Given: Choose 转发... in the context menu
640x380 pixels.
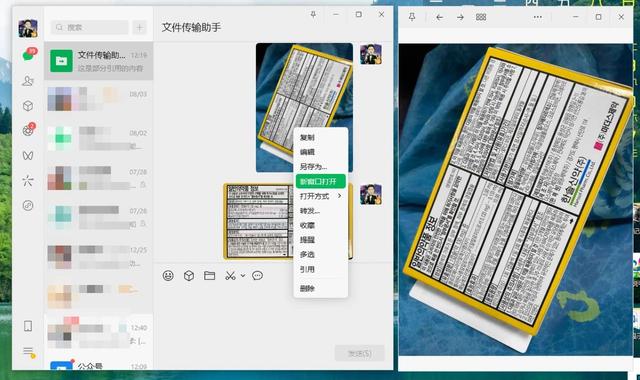Looking at the screenshot, I should (x=320, y=211).
